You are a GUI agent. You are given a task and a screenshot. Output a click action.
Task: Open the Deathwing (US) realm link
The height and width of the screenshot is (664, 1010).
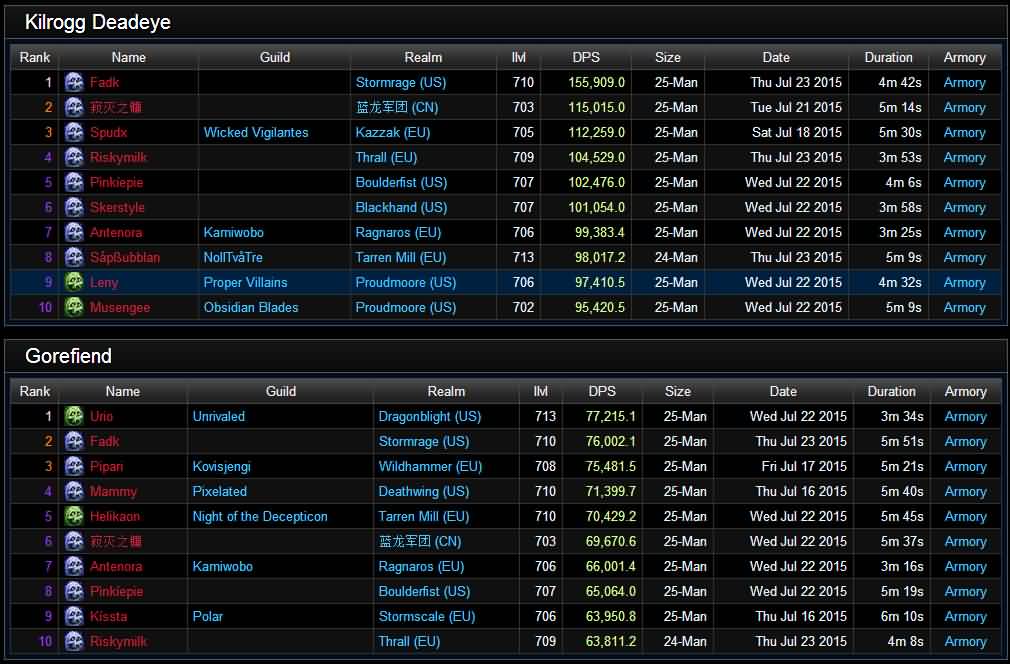[x=423, y=491]
